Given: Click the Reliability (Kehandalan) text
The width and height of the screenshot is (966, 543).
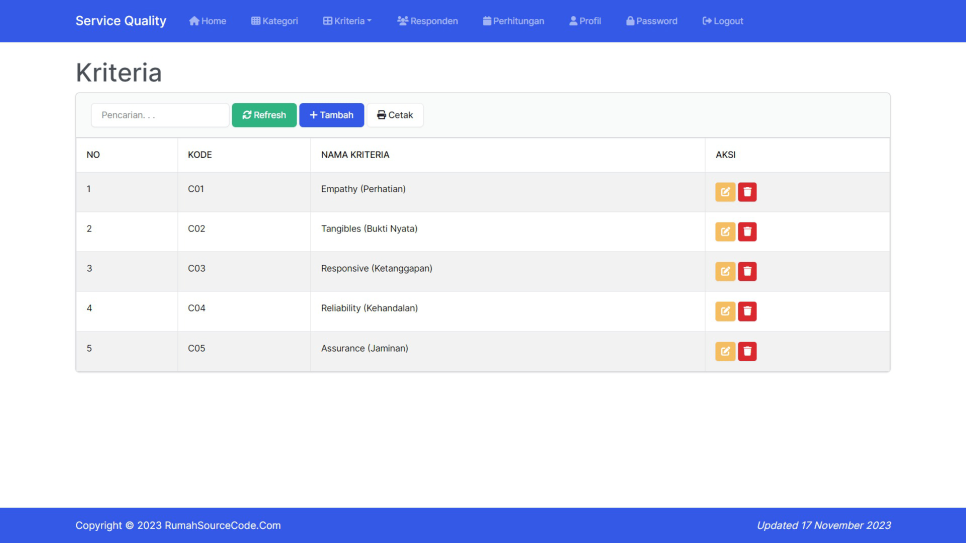Looking at the screenshot, I should pyautogui.click(x=369, y=308).
